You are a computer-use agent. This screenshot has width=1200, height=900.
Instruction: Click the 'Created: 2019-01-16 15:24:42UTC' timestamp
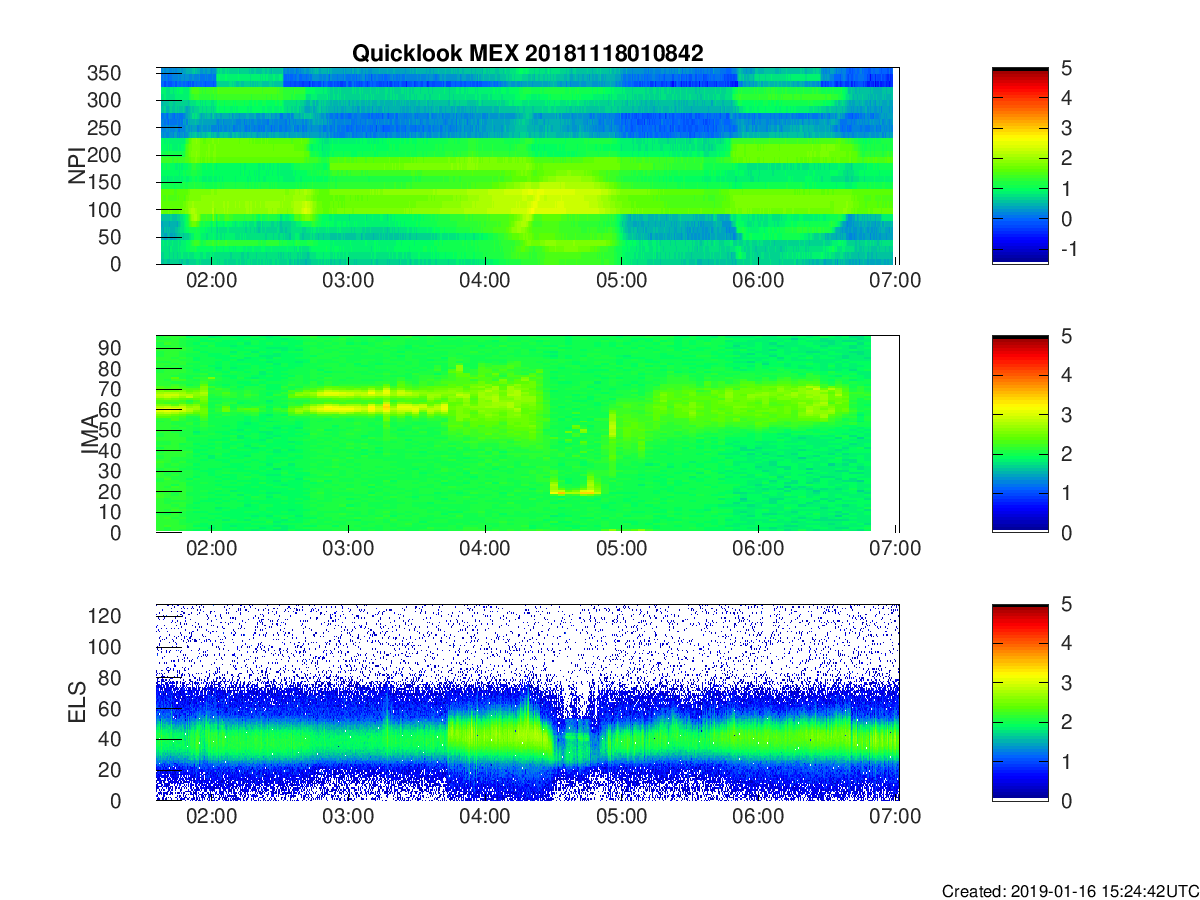point(1069,890)
